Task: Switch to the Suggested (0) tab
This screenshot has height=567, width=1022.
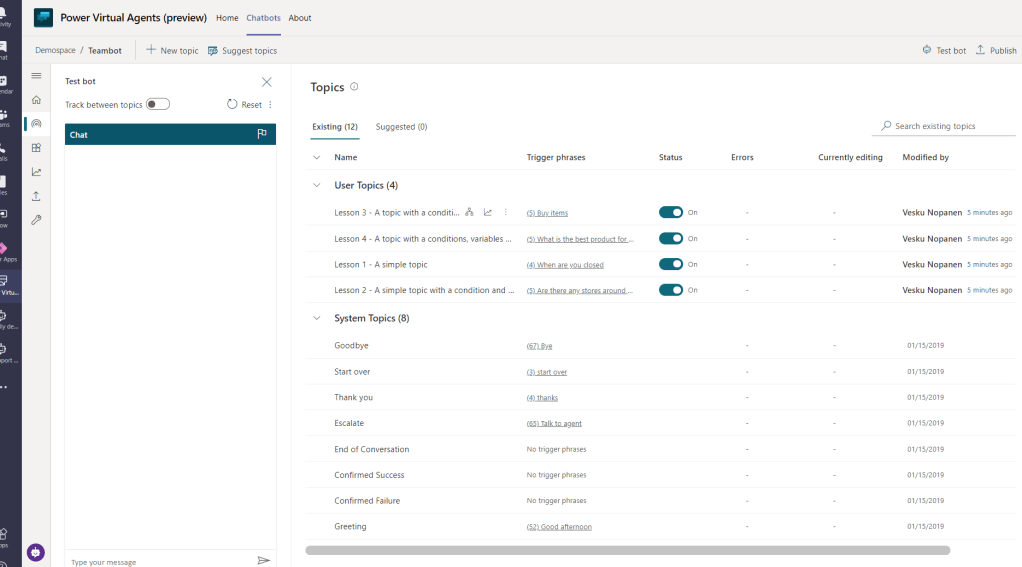Action: [401, 127]
